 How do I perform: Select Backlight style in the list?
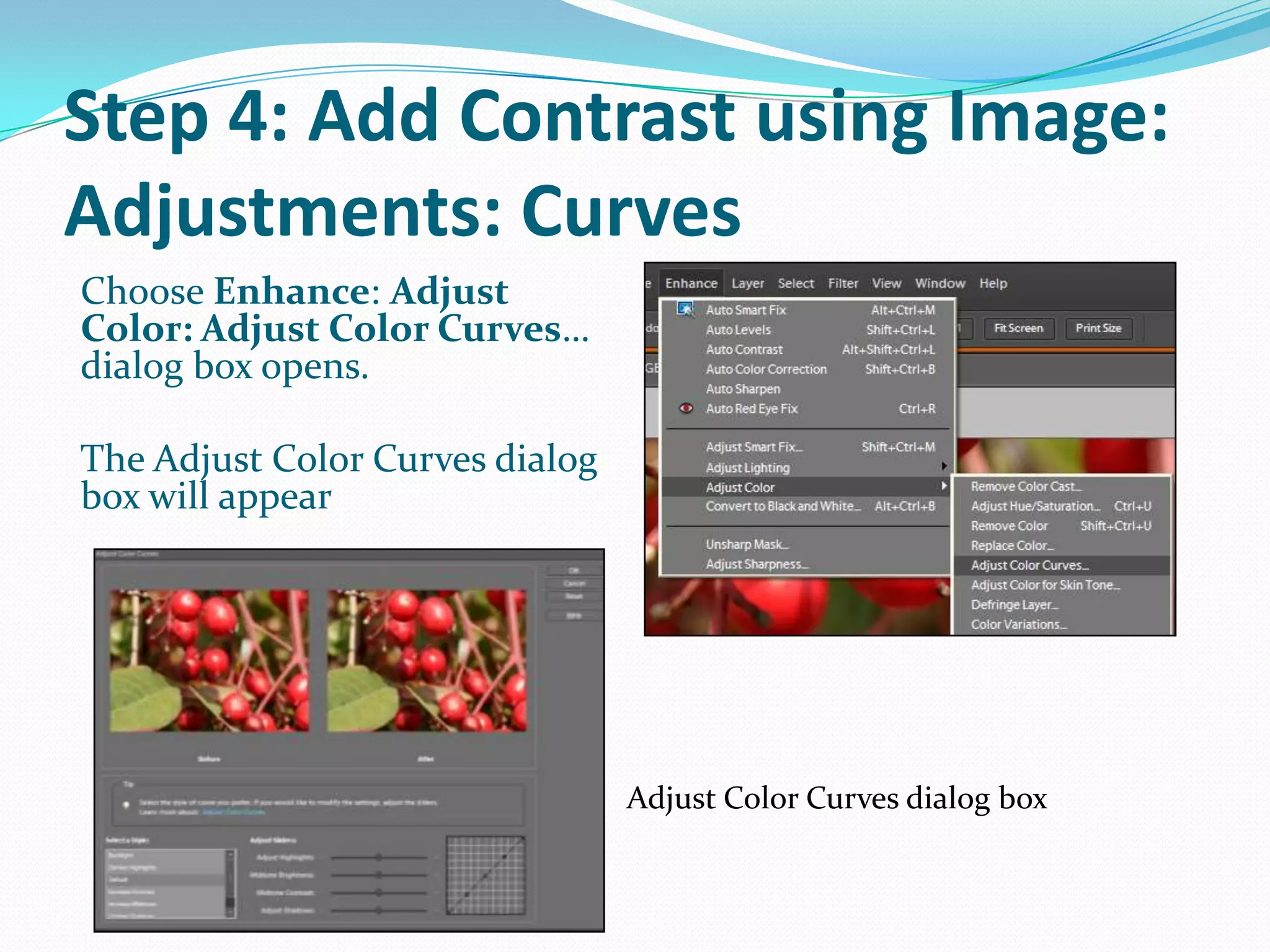pos(165,856)
